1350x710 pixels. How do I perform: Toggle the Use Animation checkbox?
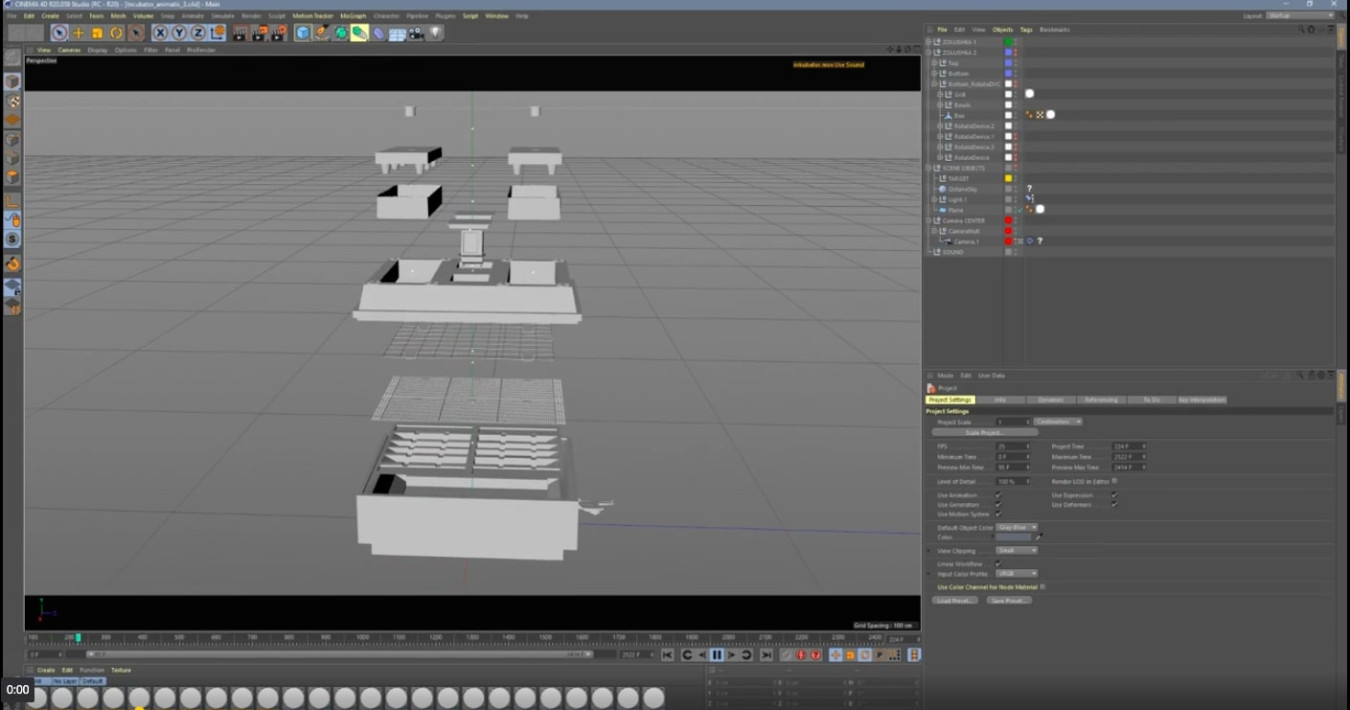click(x=997, y=495)
